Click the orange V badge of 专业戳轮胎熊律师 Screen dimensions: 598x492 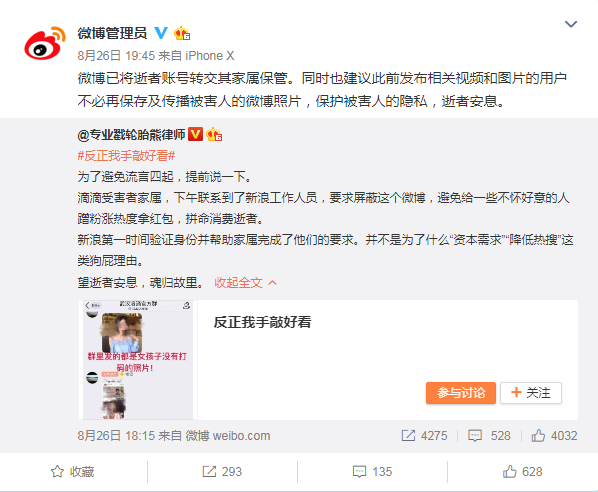195,134
